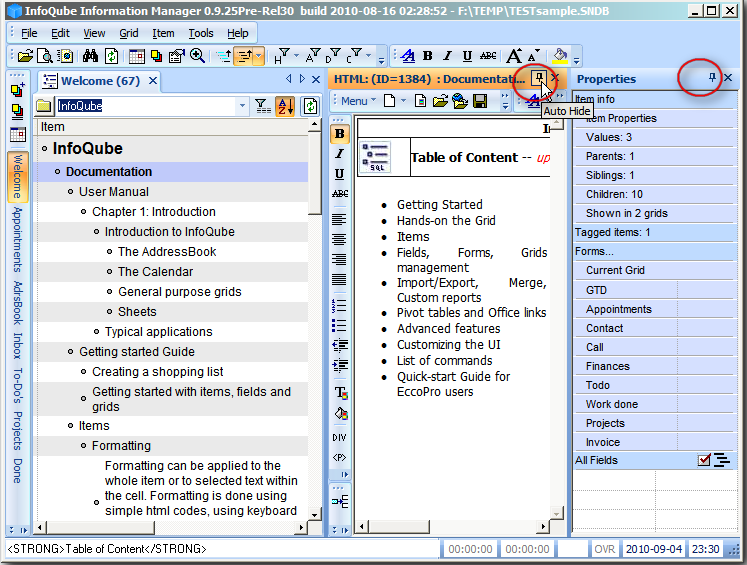
Task: Open the Tools menu
Action: [201, 33]
